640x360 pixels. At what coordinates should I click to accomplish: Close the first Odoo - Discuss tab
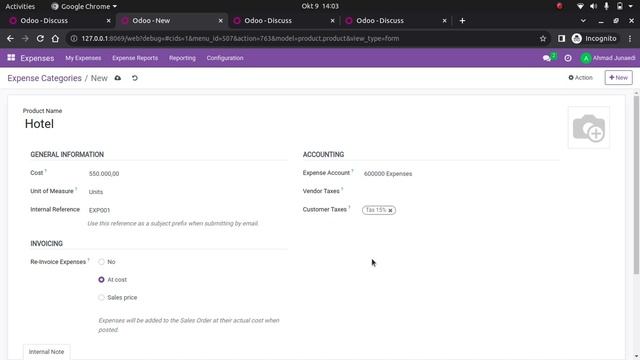click(108, 20)
